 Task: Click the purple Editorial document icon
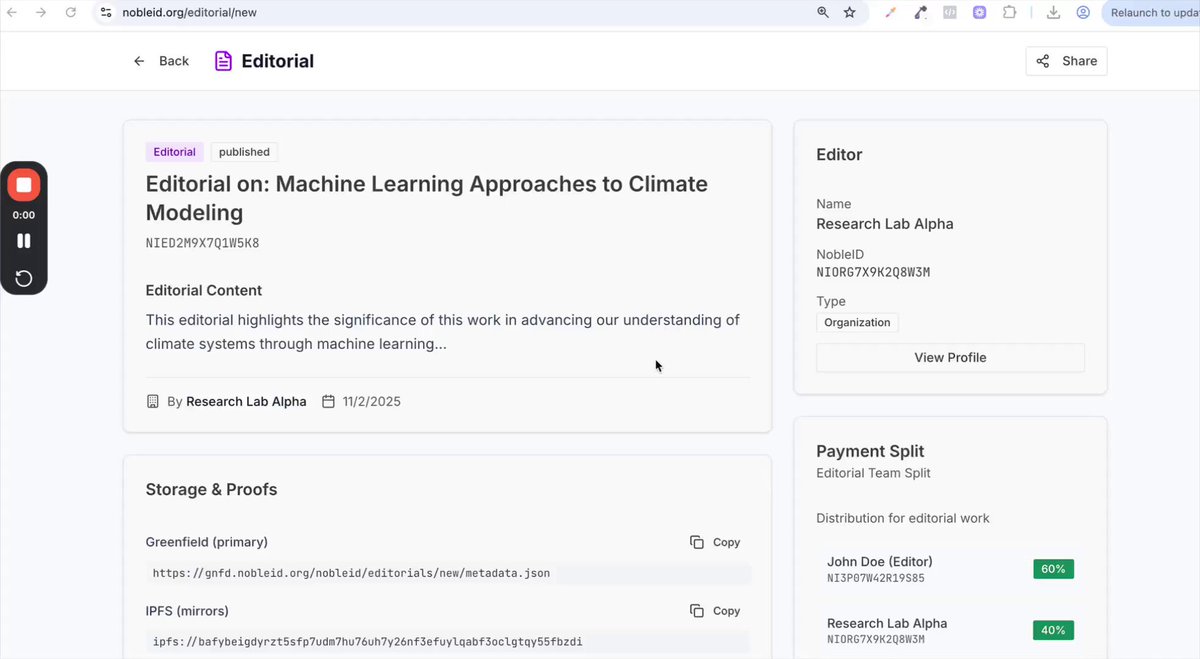(x=224, y=61)
